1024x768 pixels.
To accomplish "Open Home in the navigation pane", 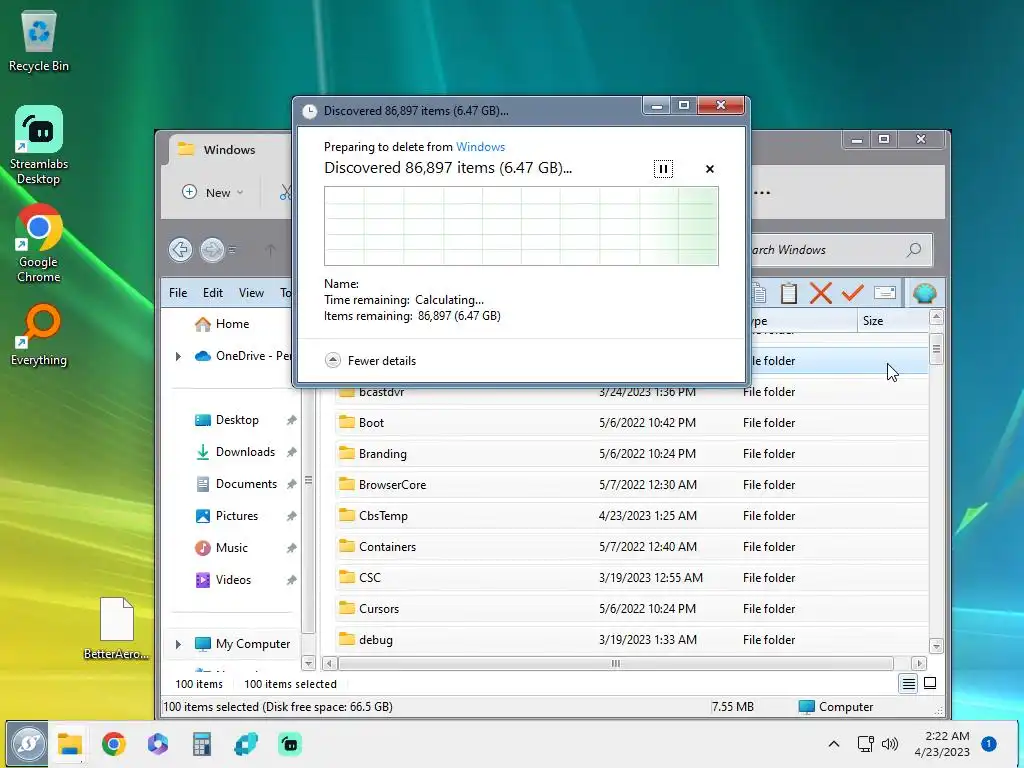I will point(232,324).
